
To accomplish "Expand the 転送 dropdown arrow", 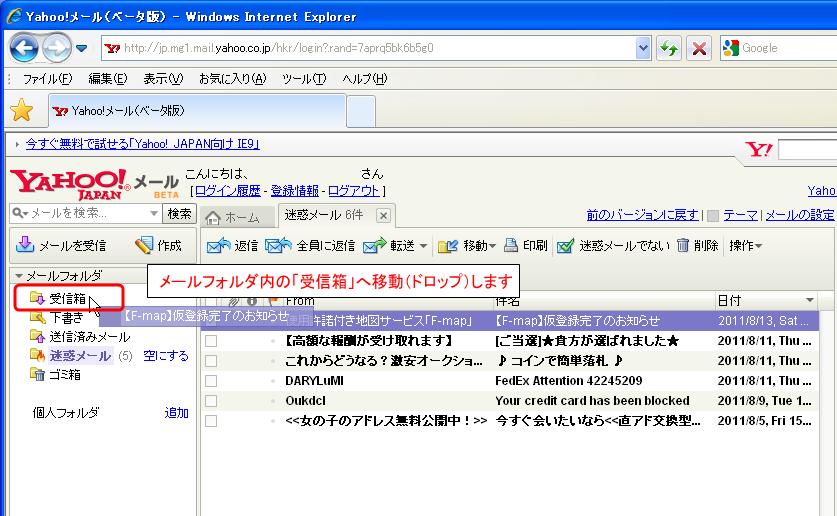I will click(x=423, y=246).
